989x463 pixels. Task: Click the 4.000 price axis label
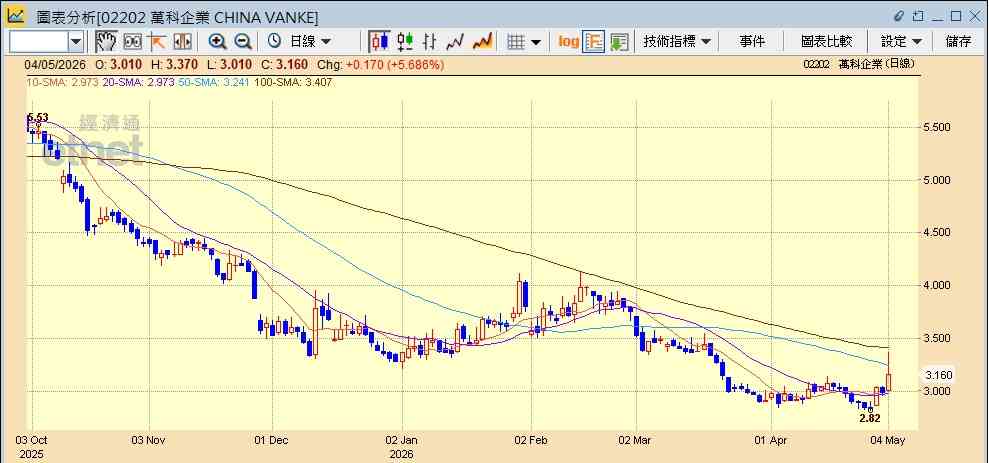(x=937, y=285)
